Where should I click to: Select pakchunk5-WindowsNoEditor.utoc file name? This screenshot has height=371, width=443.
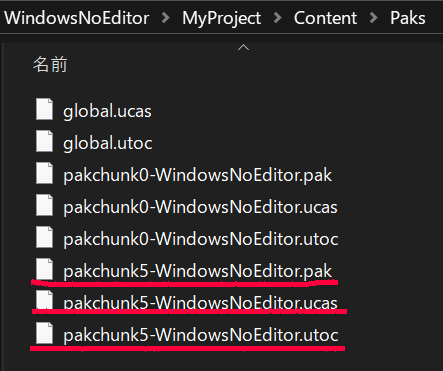pyautogui.click(x=201, y=335)
